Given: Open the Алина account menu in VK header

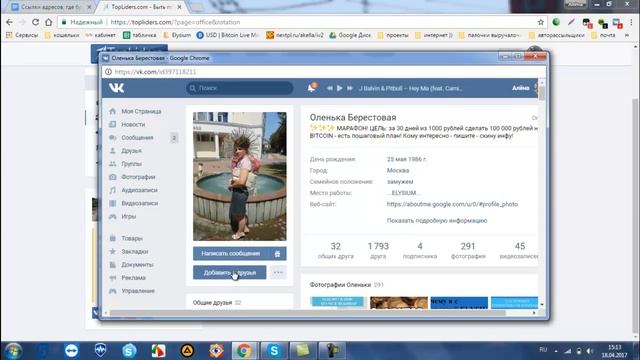Looking at the screenshot, I should tap(524, 88).
